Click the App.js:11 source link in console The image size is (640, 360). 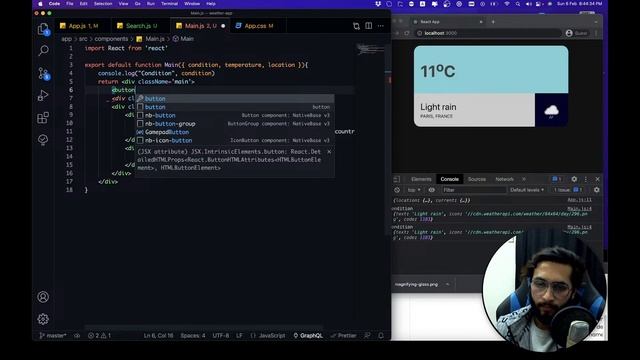(x=579, y=200)
